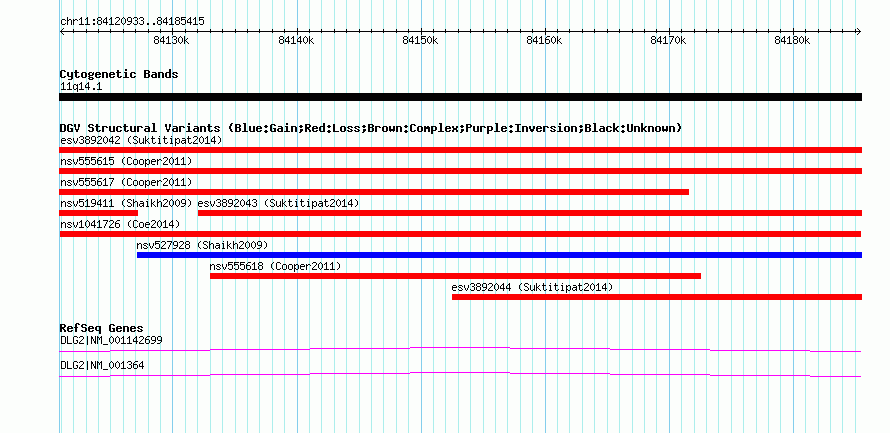
Task: Click the 84130k ruler tick label
Action: (x=171, y=40)
